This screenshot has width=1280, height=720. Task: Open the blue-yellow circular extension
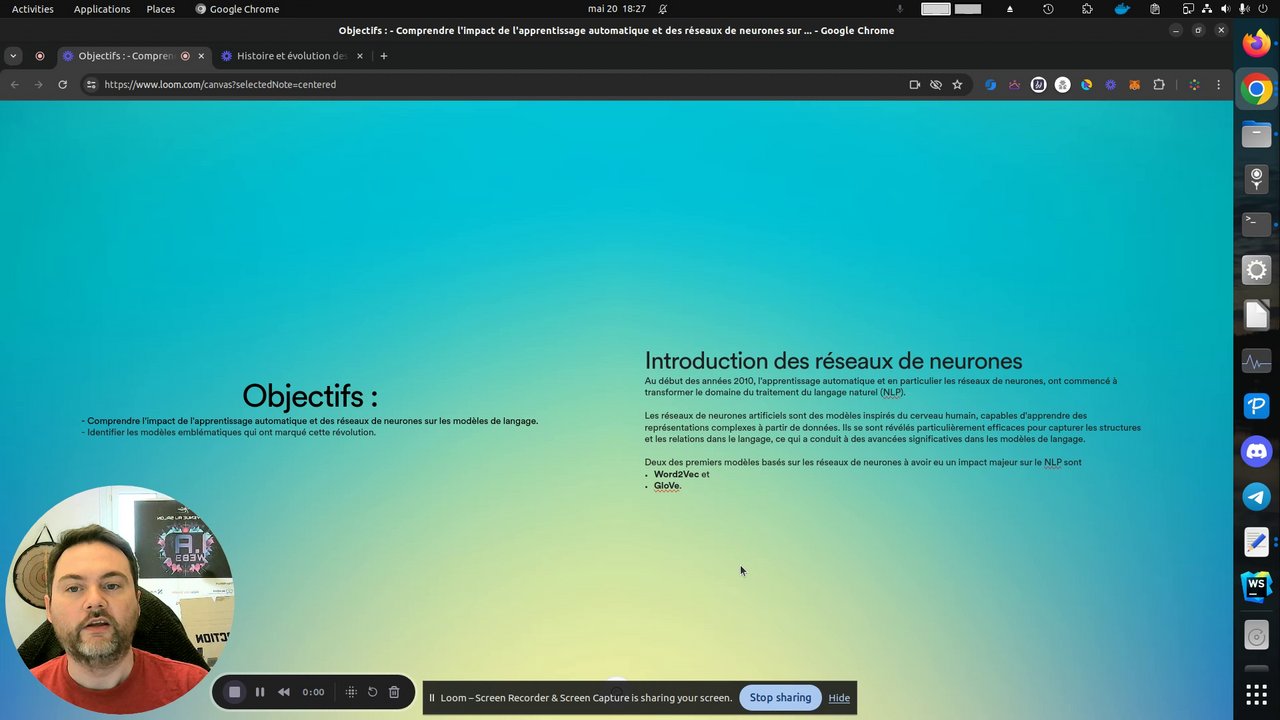tap(1086, 85)
